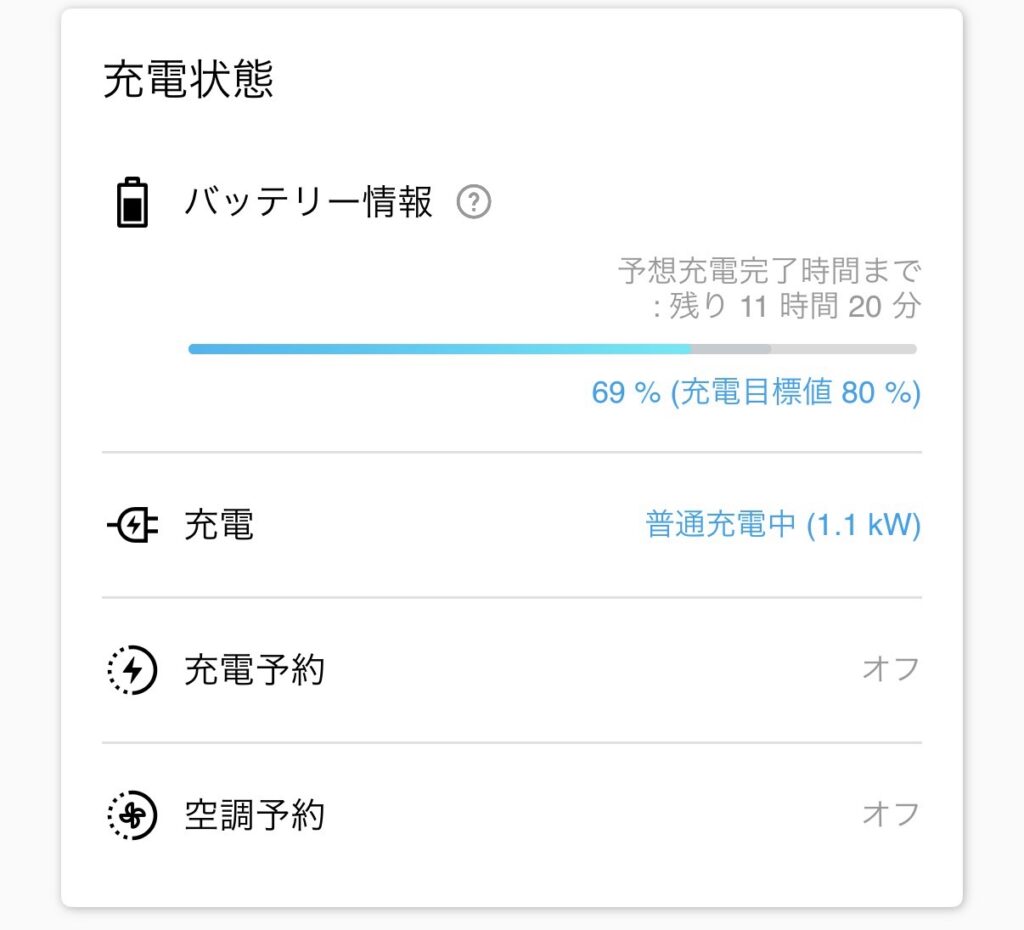Image resolution: width=1024 pixels, height=930 pixels.
Task: Click the charging plug icon
Action: [x=132, y=526]
